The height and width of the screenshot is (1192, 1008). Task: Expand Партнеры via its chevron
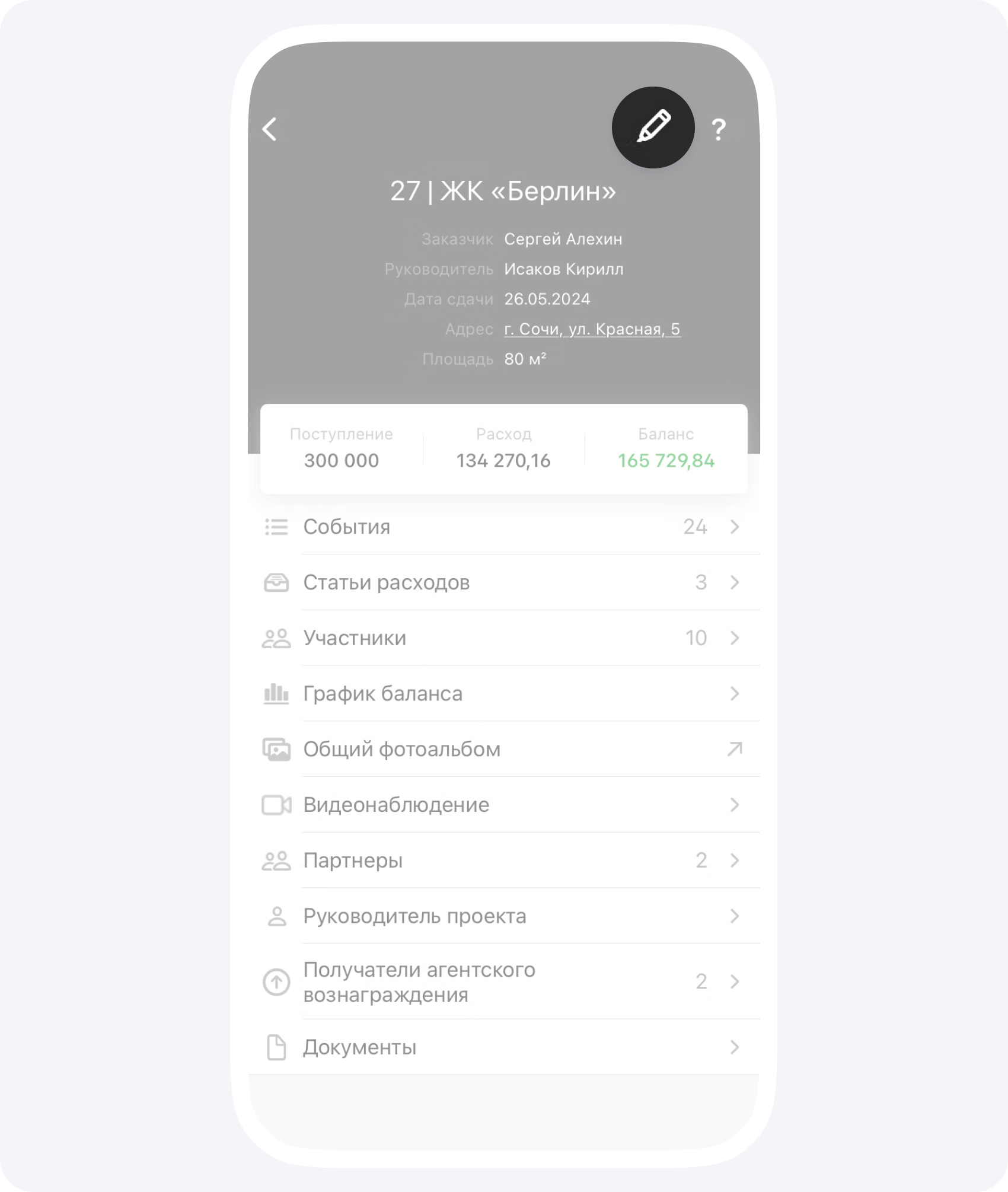[735, 860]
